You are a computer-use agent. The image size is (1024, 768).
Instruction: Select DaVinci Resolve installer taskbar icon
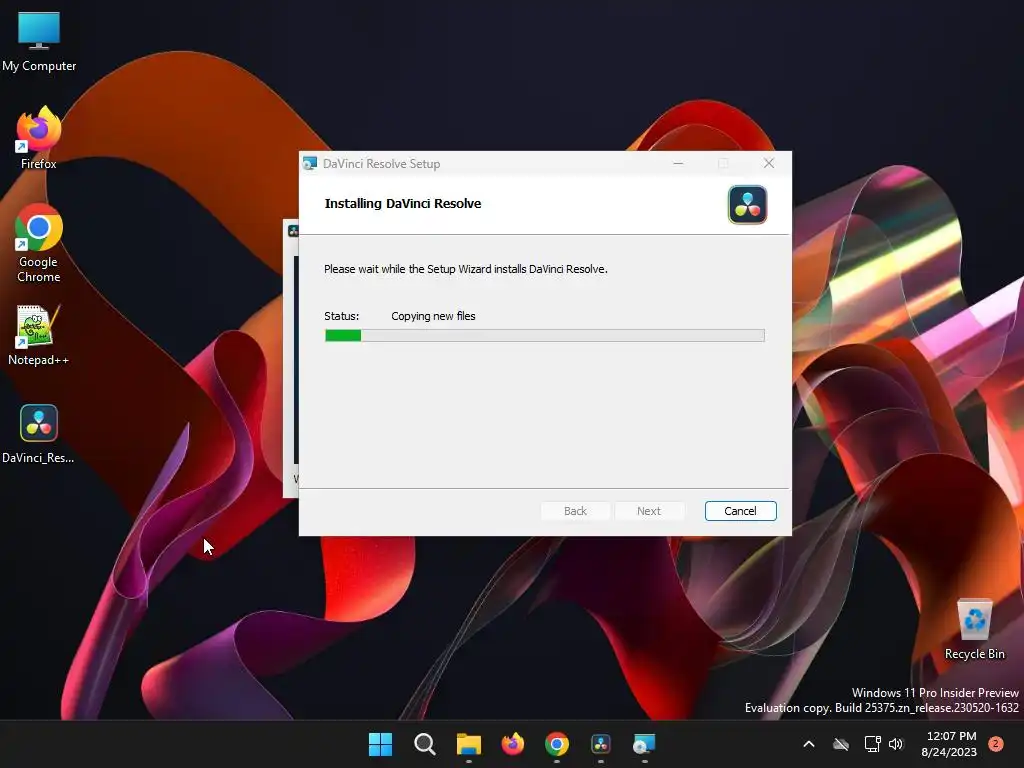point(601,744)
